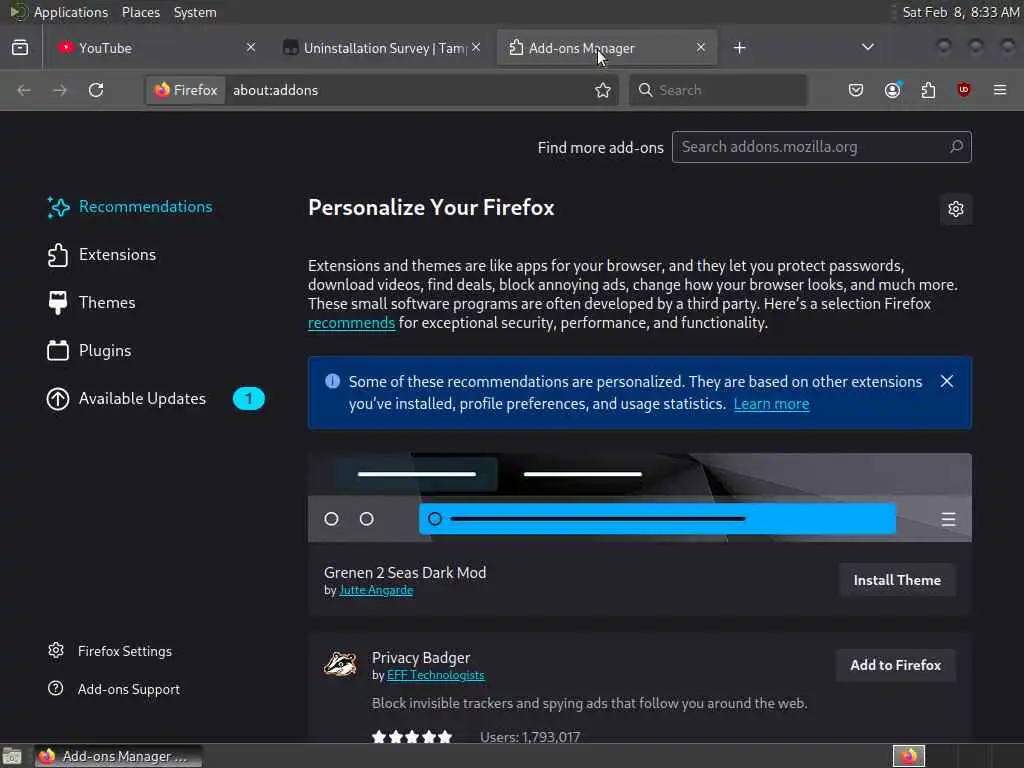This screenshot has width=1024, height=768.
Task: Open EFF Technologists author link
Action: coord(436,675)
